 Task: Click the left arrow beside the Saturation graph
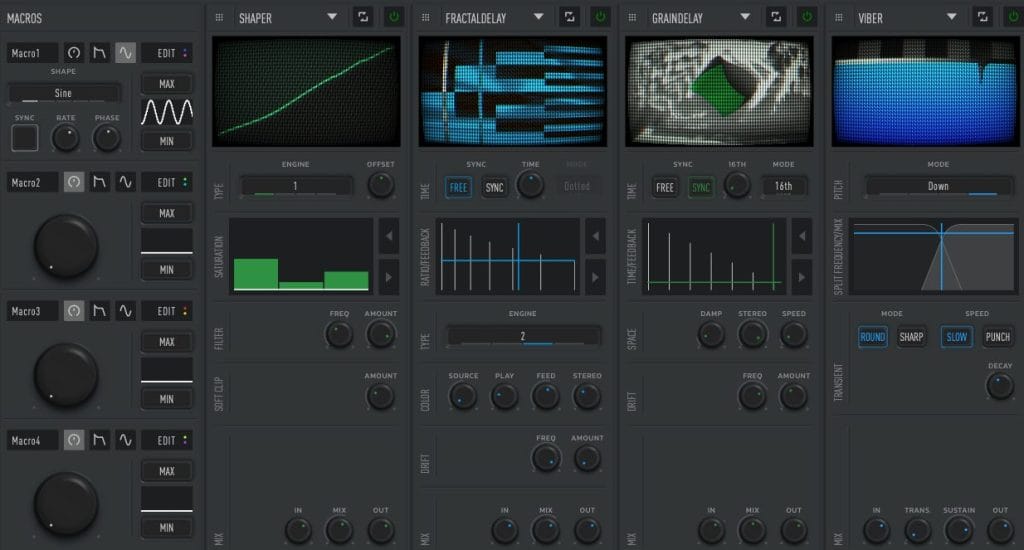[x=388, y=236]
